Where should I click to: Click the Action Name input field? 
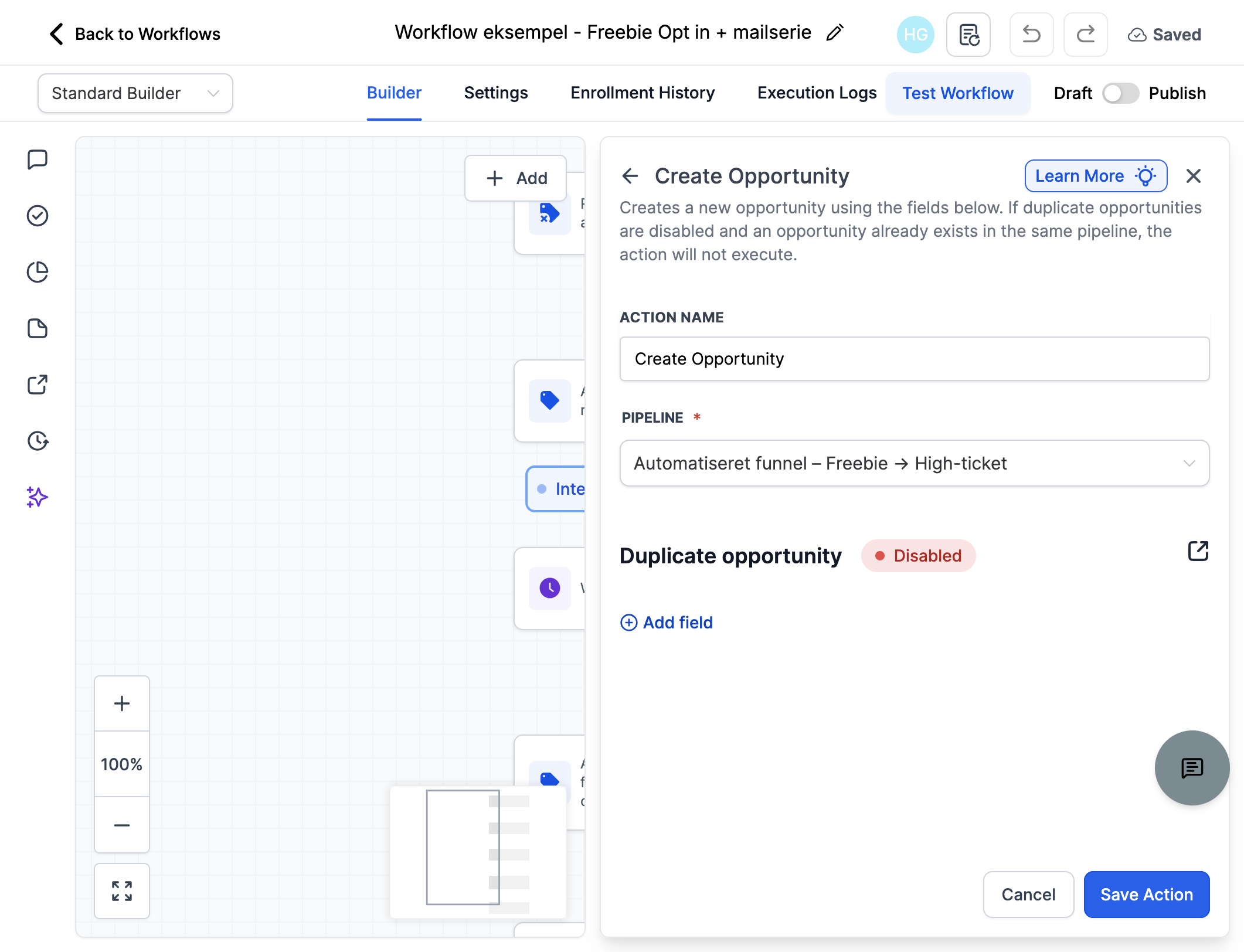tap(915, 359)
